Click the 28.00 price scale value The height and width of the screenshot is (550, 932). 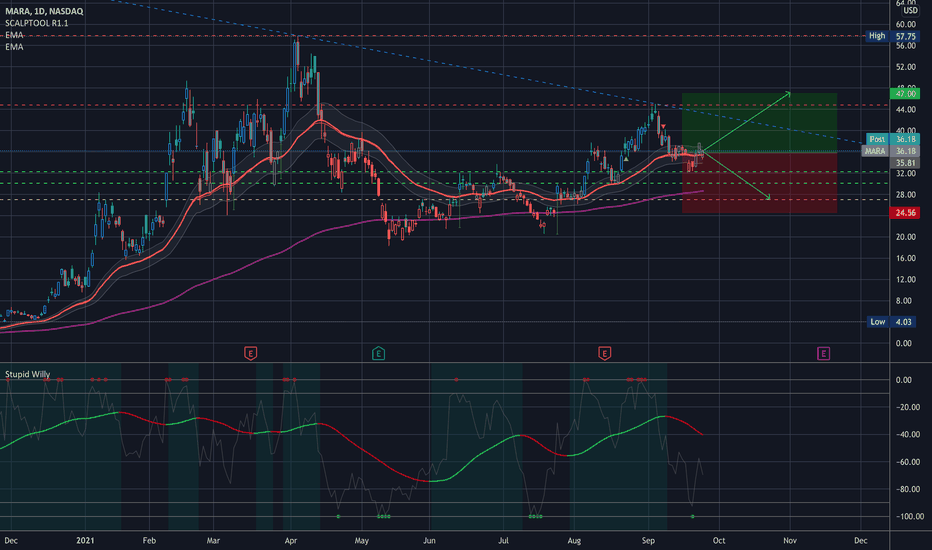906,195
